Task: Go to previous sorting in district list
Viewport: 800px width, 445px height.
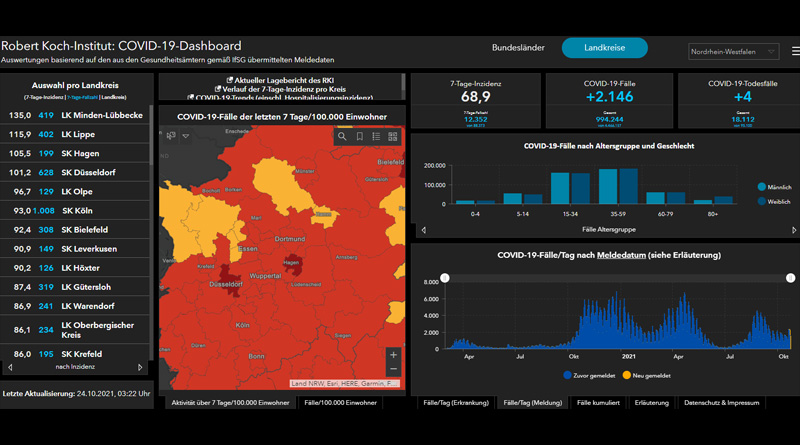Action: pos(10,367)
